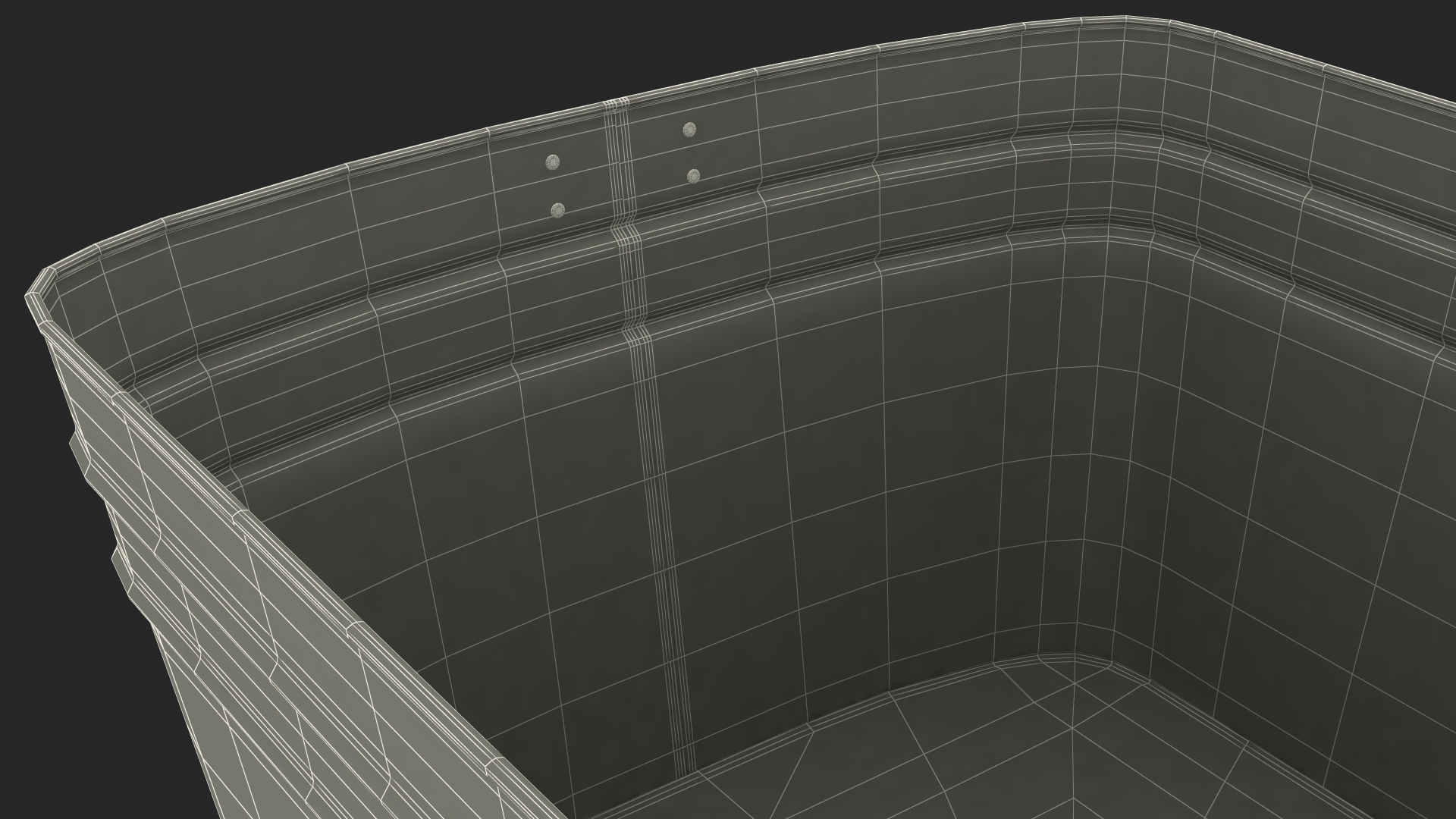Select the upper rivet right of the seam
The image size is (1456, 819).
pos(689,130)
